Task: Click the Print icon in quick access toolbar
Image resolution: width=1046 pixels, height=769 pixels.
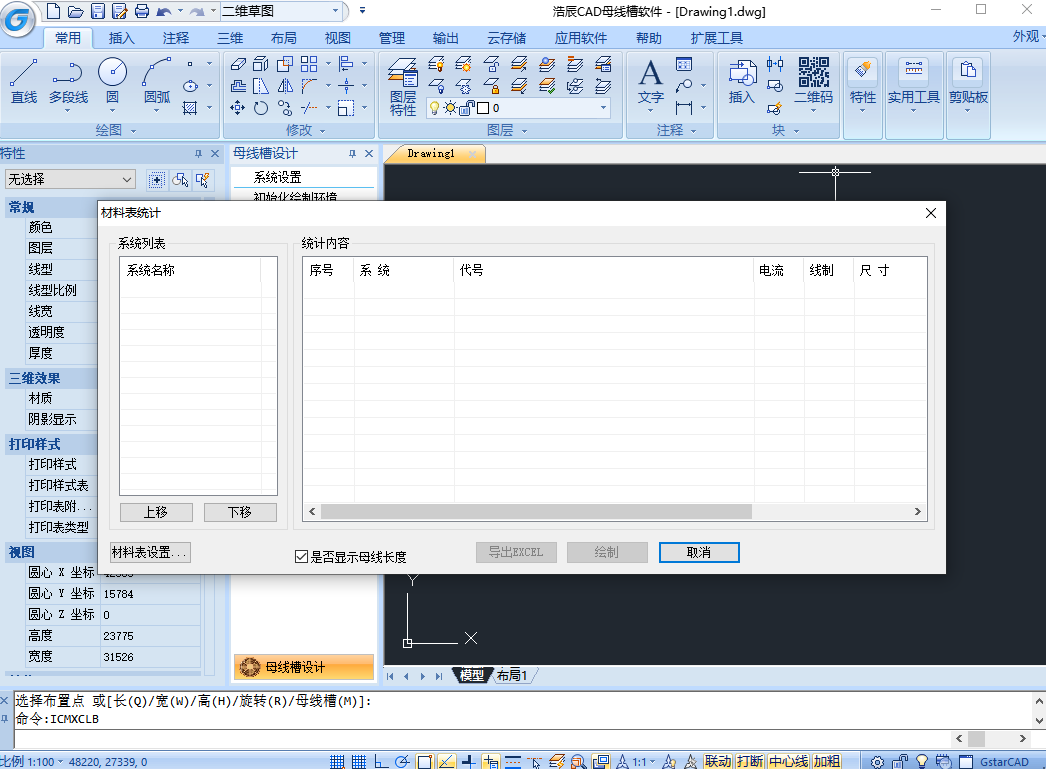Action: tap(142, 11)
